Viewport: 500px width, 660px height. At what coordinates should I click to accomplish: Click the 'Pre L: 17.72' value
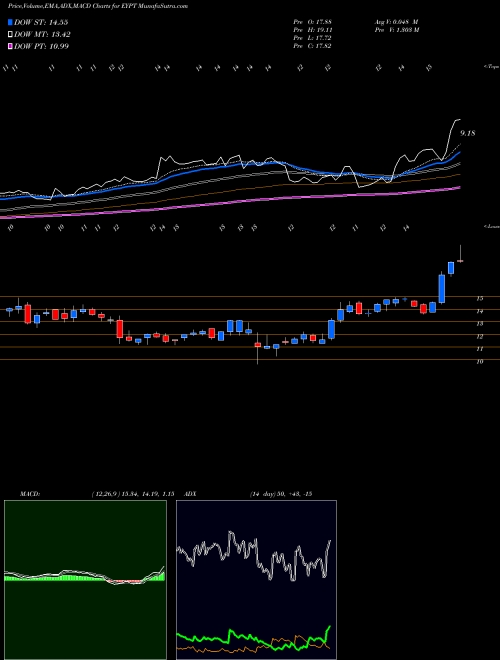(x=312, y=38)
